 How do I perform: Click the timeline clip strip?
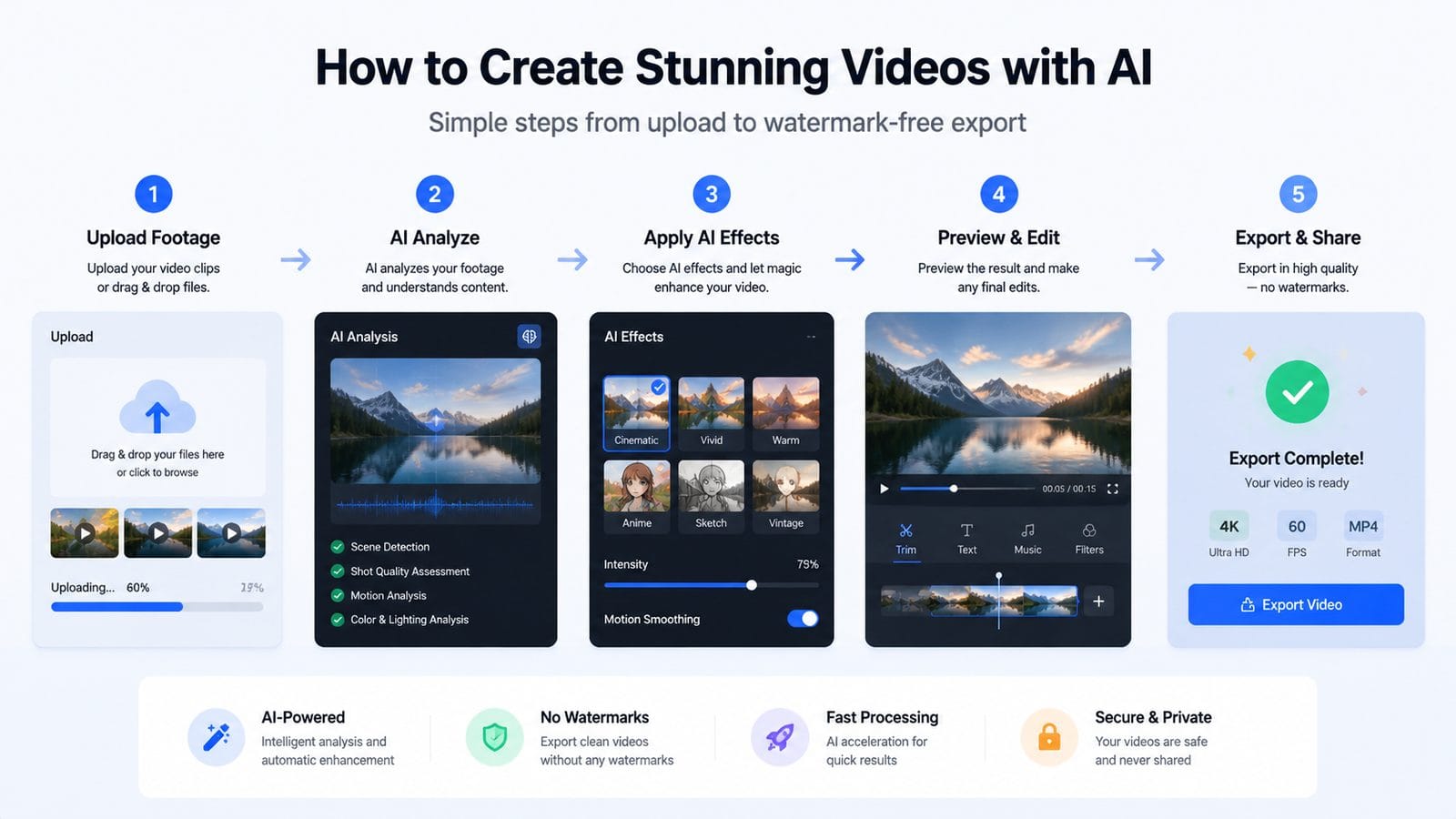coord(979,602)
